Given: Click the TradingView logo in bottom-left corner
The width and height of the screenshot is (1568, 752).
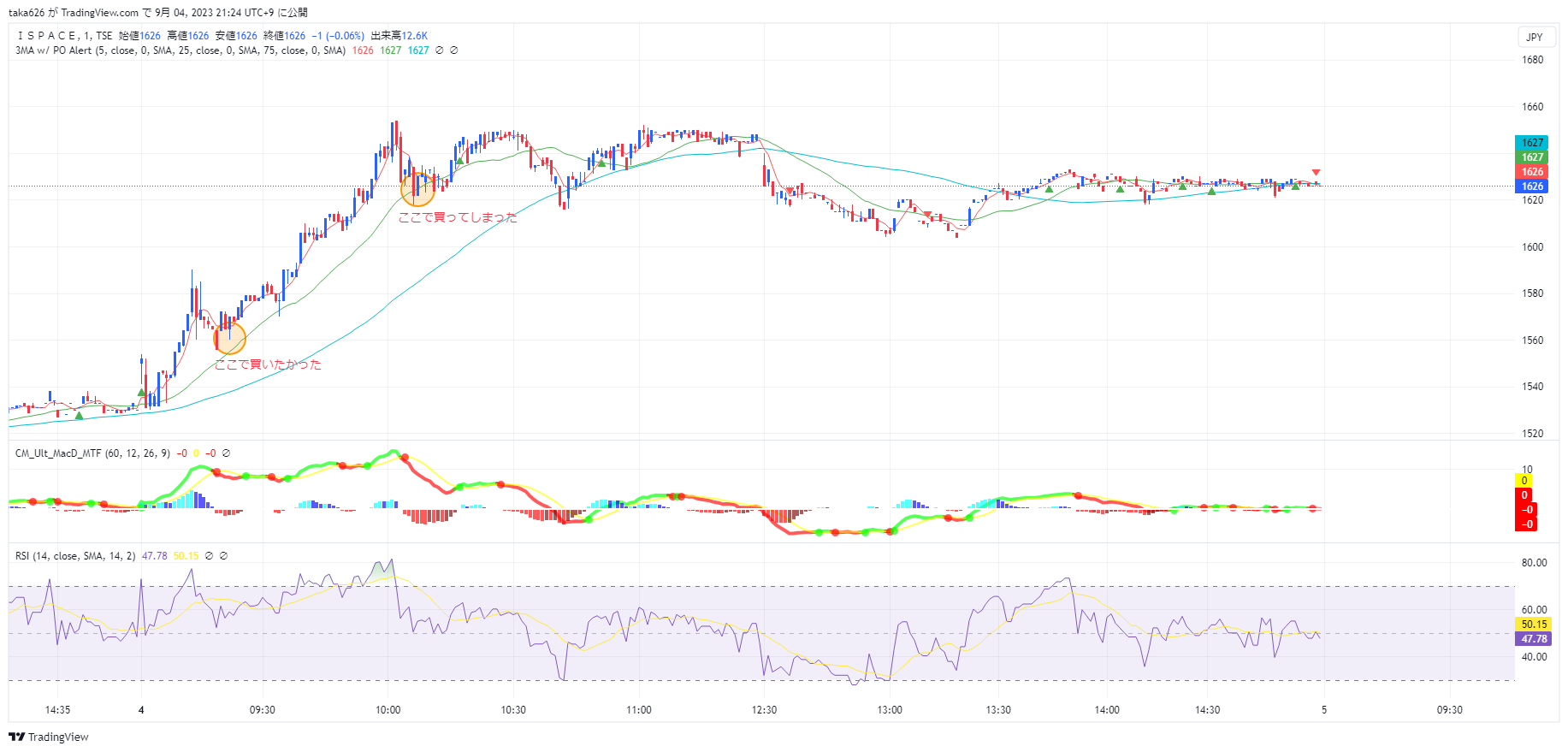Looking at the screenshot, I should (x=49, y=737).
